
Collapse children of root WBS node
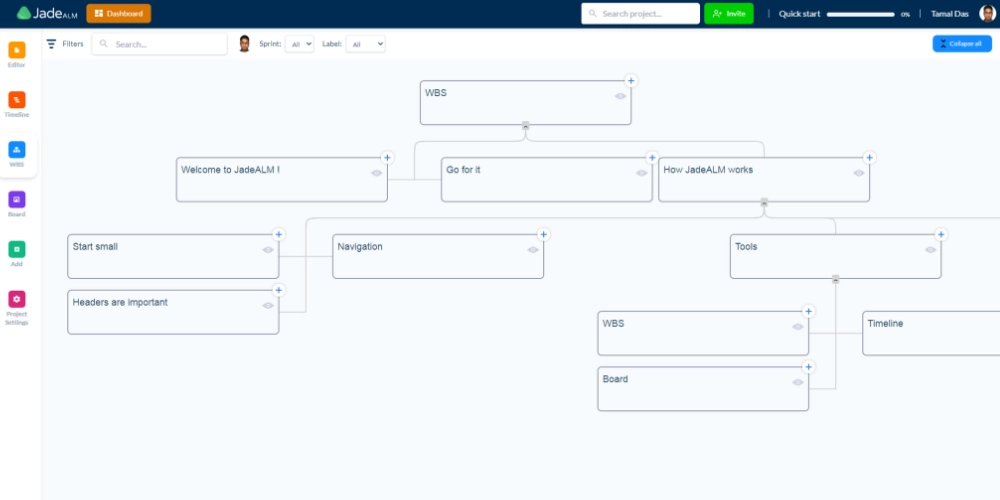click(x=526, y=126)
